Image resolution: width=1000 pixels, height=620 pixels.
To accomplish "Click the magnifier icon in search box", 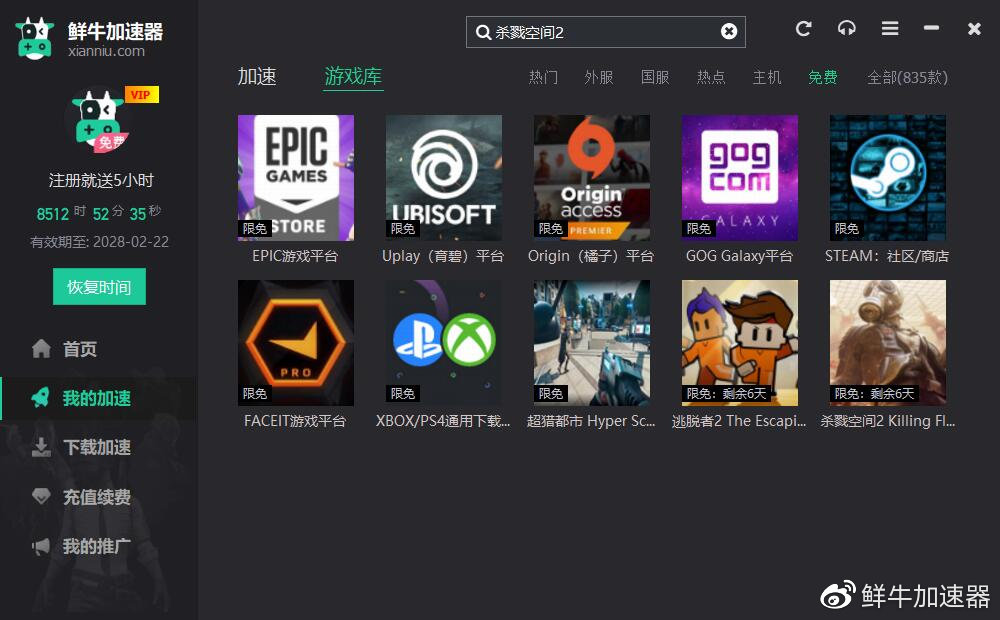I will [x=484, y=31].
